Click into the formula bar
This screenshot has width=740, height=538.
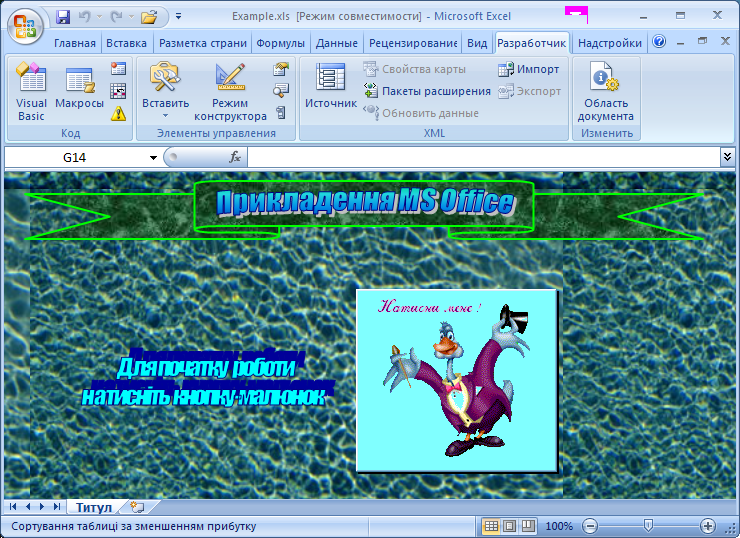483,158
